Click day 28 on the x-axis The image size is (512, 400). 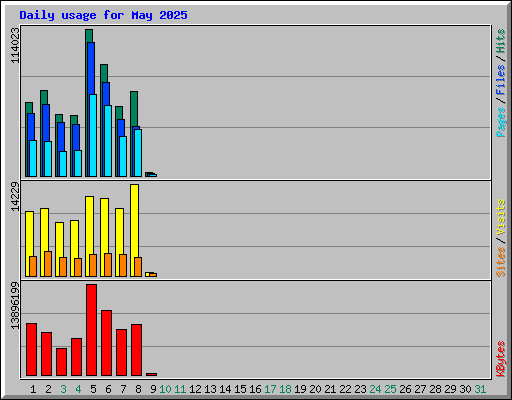435,389
